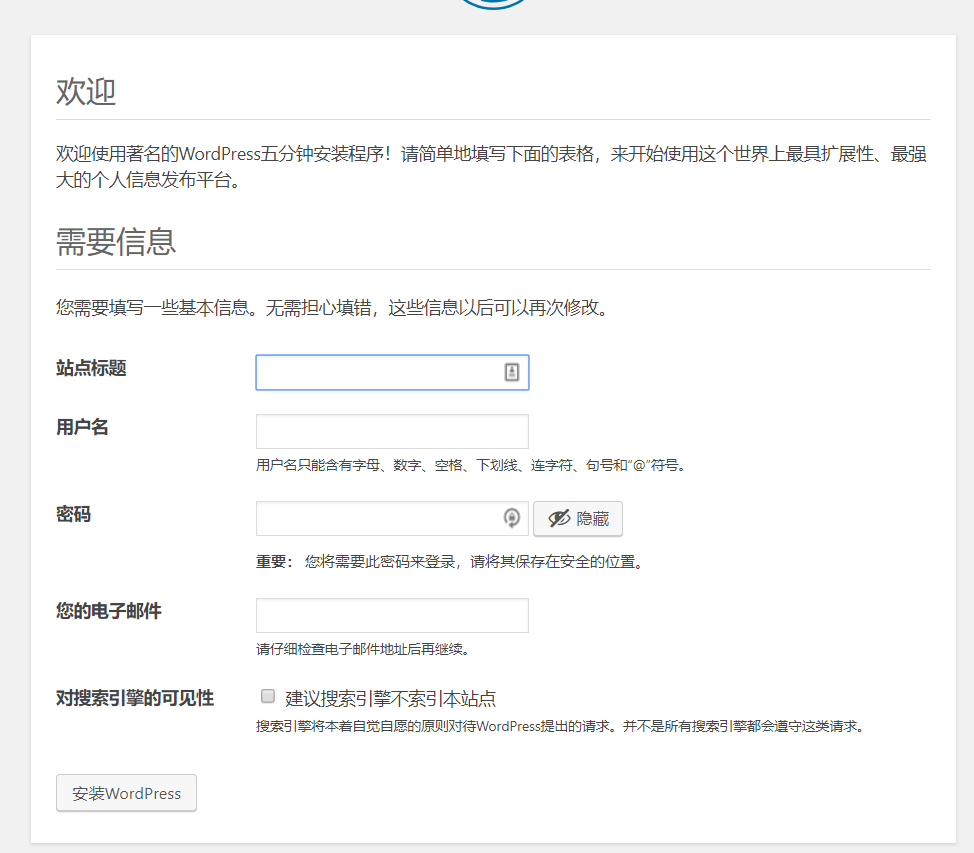974x853 pixels.
Task: Hide the password using the 隐藏 button
Action: 578,518
